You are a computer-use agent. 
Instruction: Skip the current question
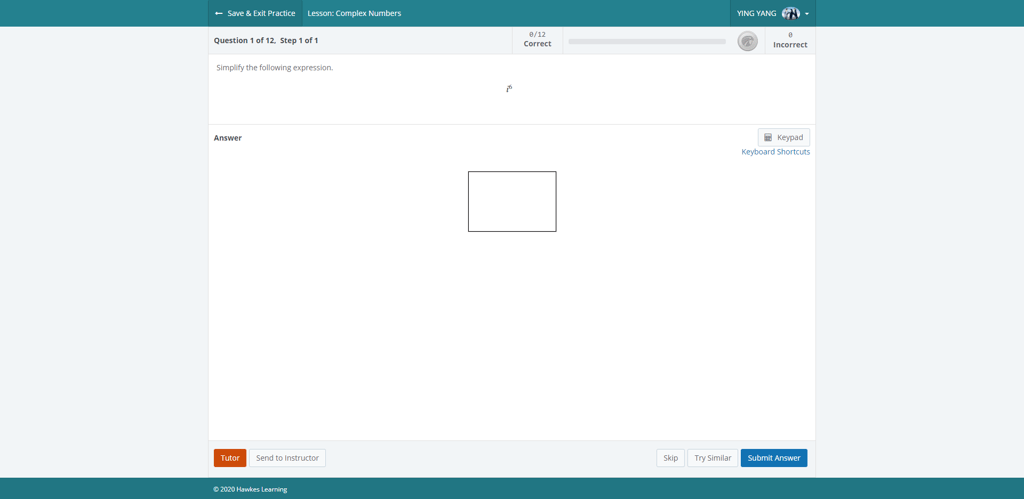tap(670, 458)
